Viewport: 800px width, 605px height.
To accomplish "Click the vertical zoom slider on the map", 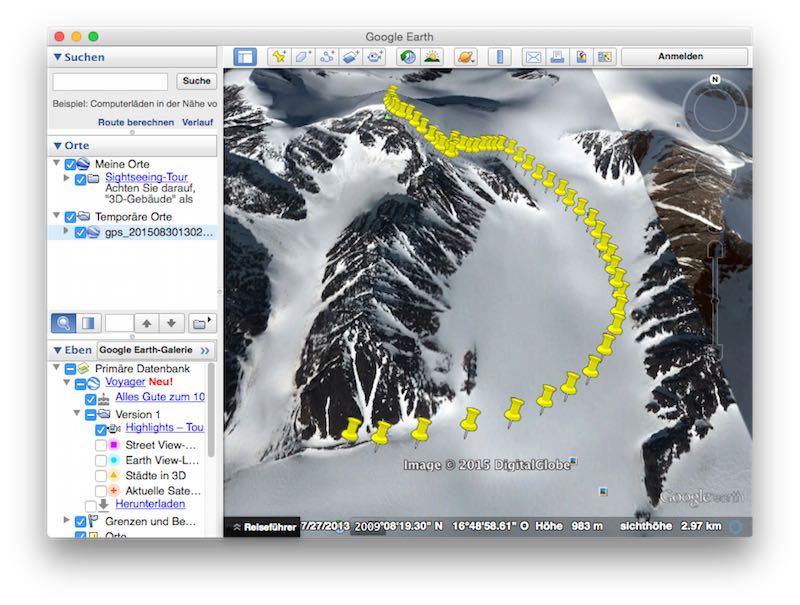I will (715, 299).
